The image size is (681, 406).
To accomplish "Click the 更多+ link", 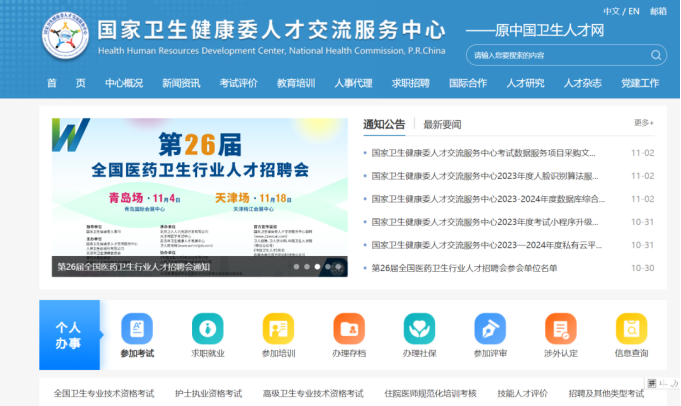I will tap(644, 123).
